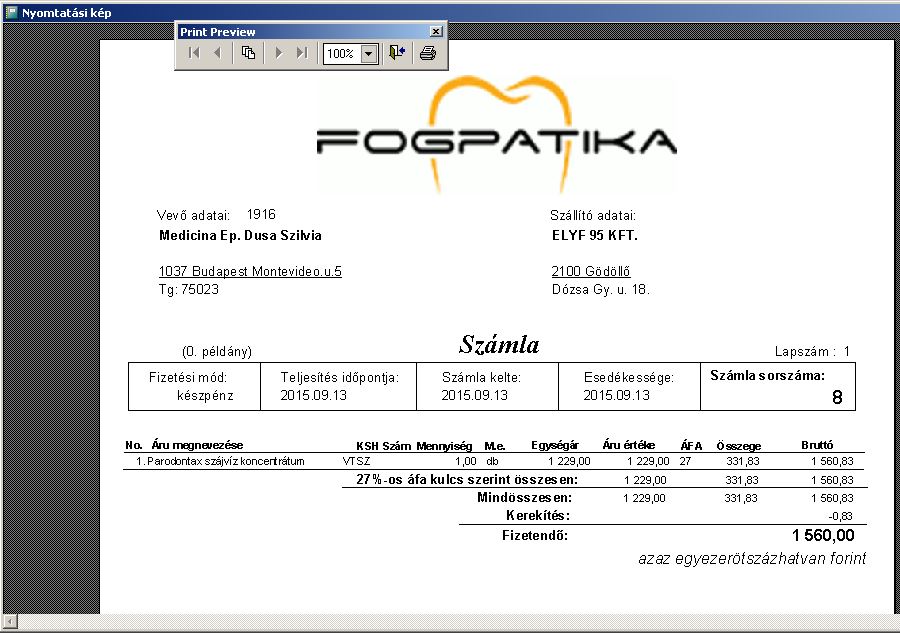
Task: Click the "Szállító adatai:" label
Action: click(593, 215)
